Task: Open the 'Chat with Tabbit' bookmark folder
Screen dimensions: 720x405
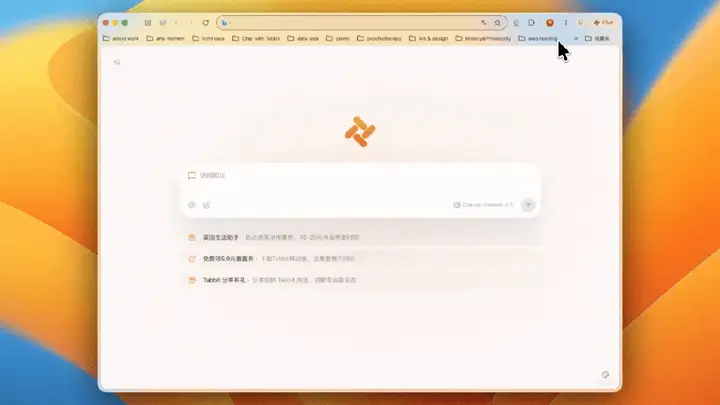Action: tap(256, 39)
